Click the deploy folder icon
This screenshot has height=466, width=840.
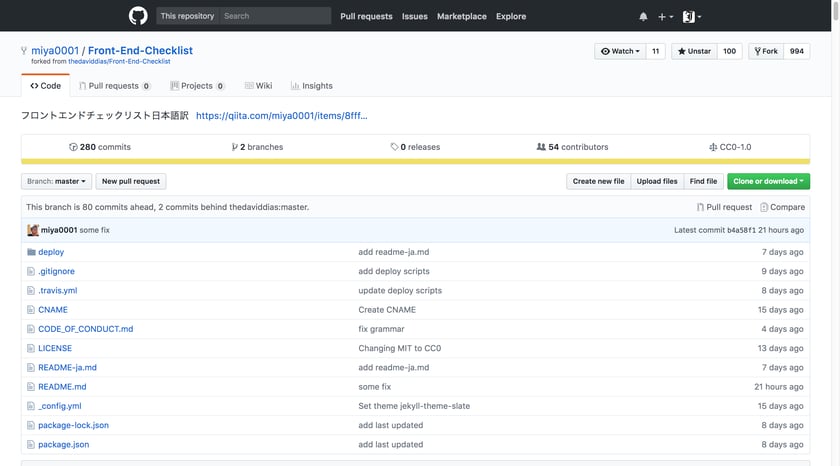pyautogui.click(x=31, y=252)
